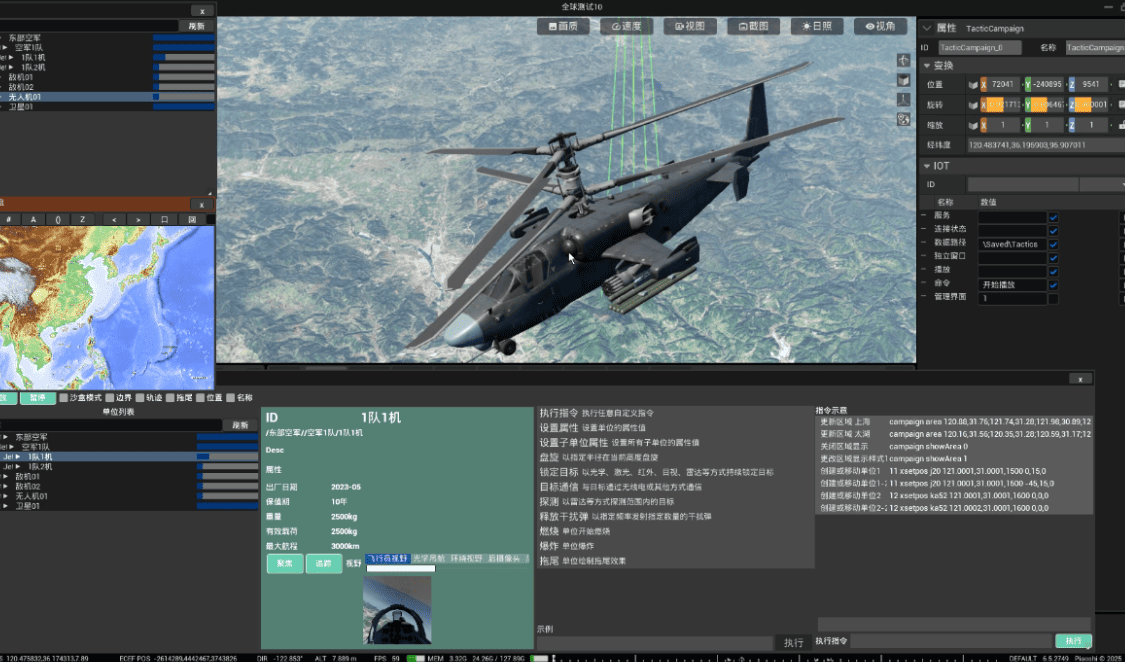Click the compass icon in viewport

point(904,60)
